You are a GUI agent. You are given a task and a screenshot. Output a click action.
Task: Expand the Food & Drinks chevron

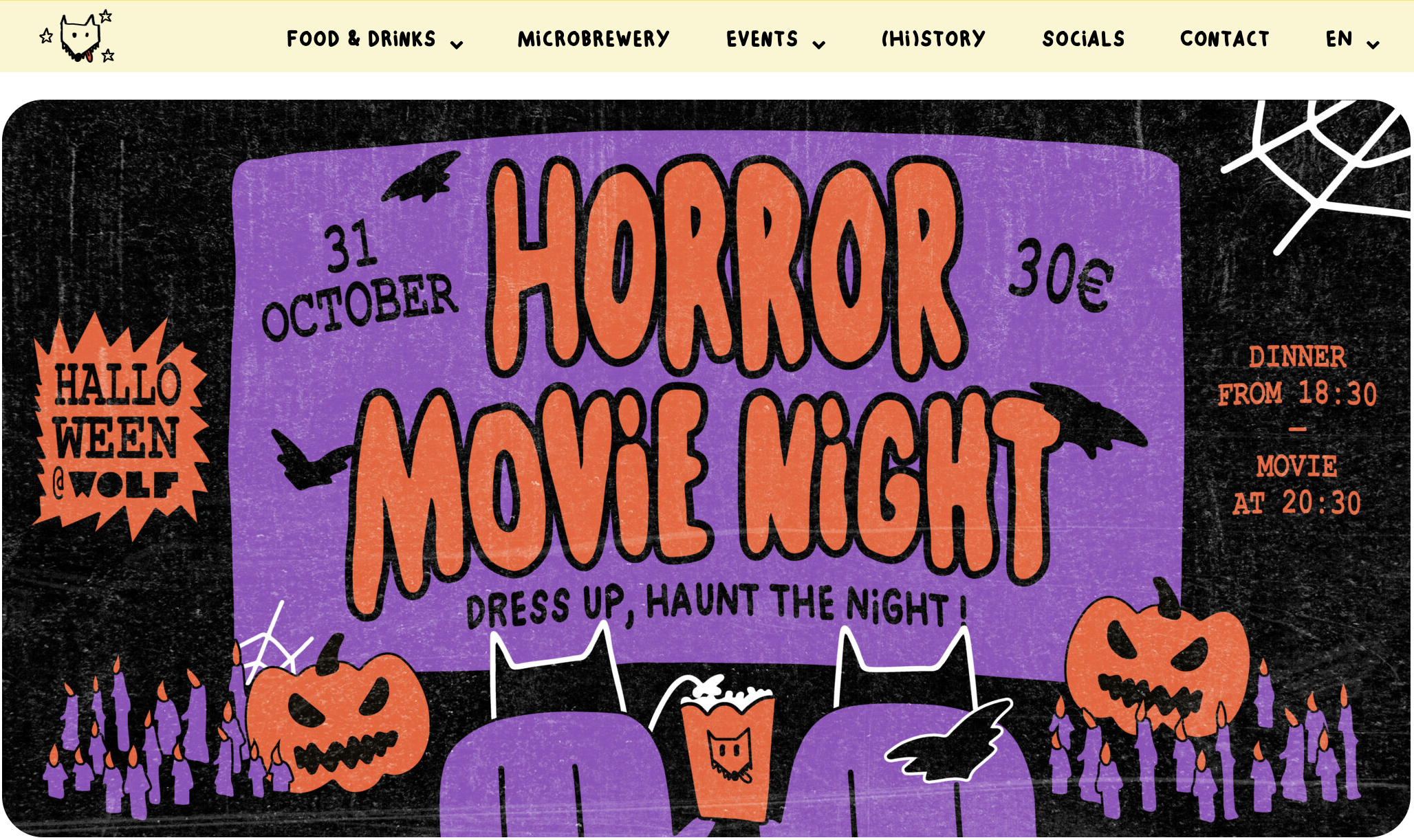coord(457,45)
